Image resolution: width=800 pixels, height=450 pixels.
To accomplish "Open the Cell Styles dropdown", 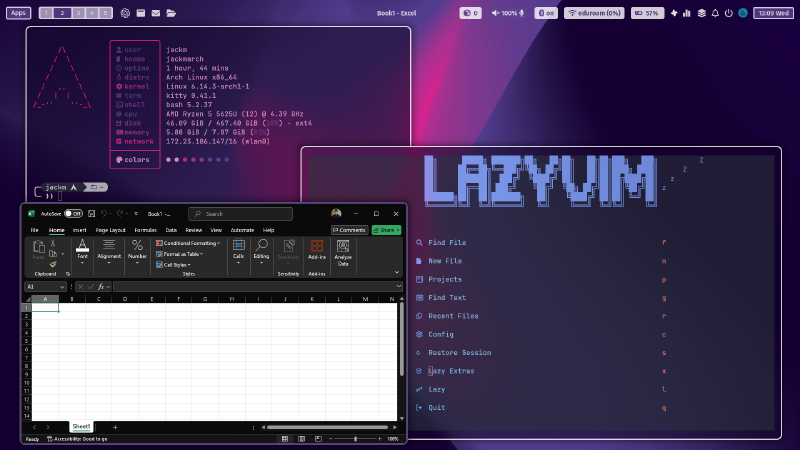I will pyautogui.click(x=173, y=265).
